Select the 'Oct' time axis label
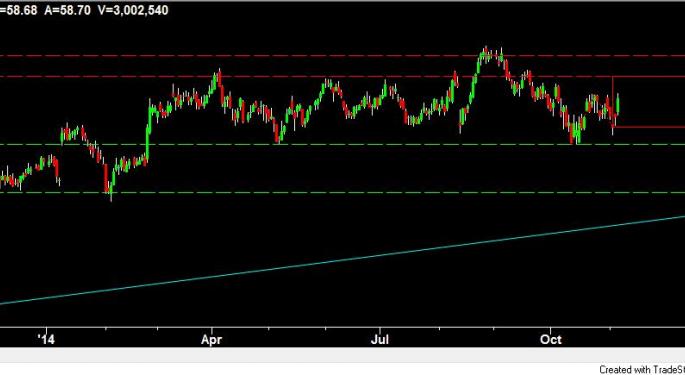This screenshot has height=375, width=685. pos(550,339)
